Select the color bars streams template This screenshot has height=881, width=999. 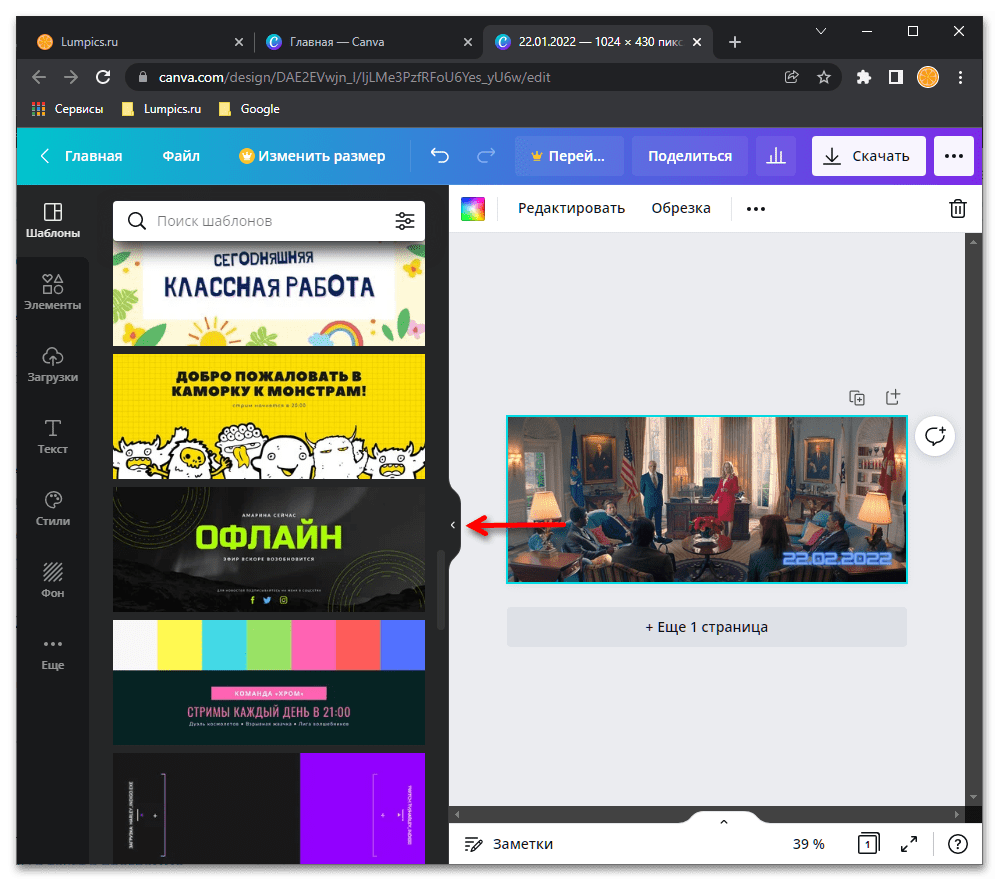tap(269, 682)
